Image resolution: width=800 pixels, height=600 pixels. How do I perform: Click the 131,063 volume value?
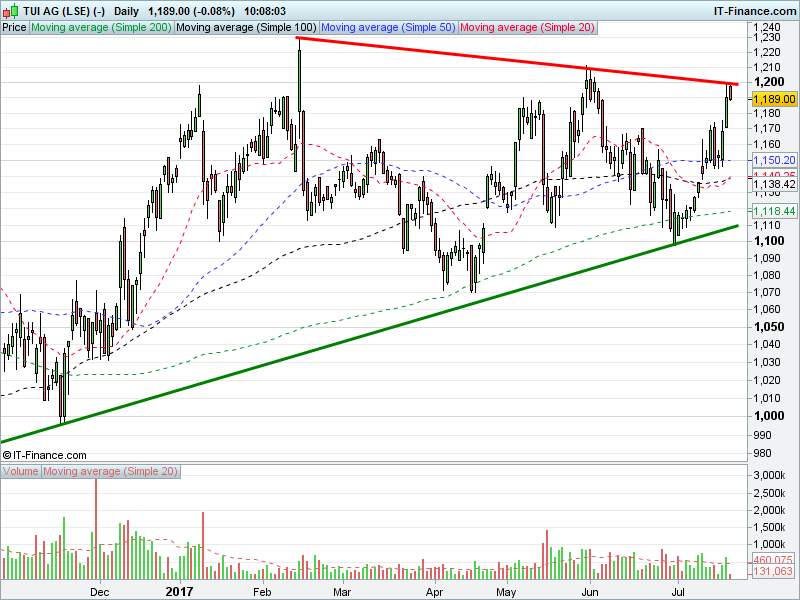(773, 571)
